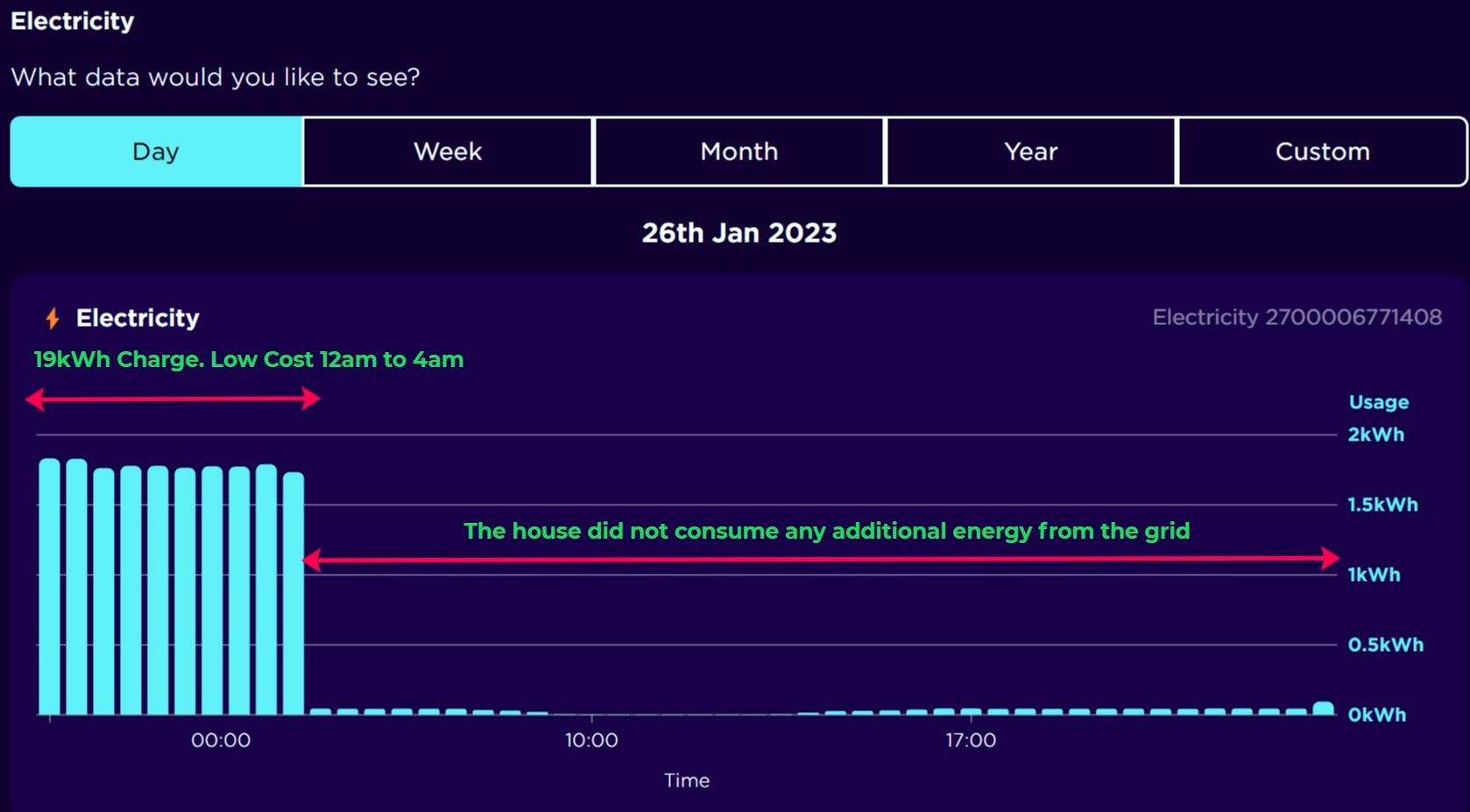The height and width of the screenshot is (812, 1470).
Task: Click the 1.5kWh usage axis label
Action: [1382, 505]
